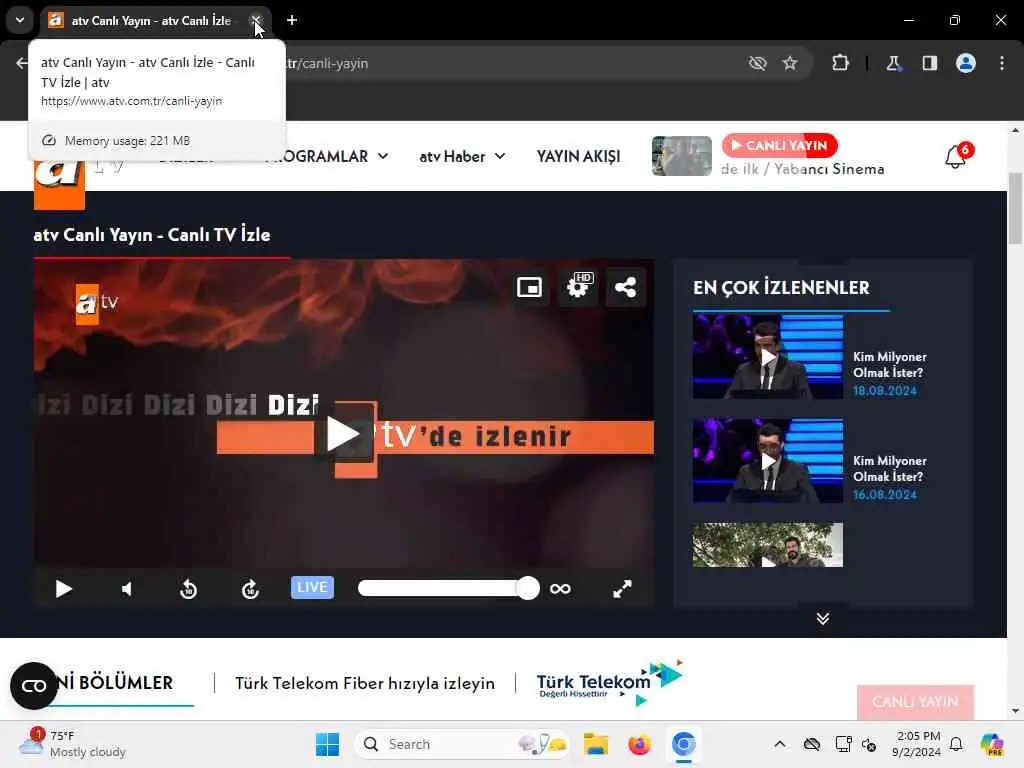Viewport: 1024px width, 768px height.
Task: Open the Chrome profile avatar
Action: 966,63
